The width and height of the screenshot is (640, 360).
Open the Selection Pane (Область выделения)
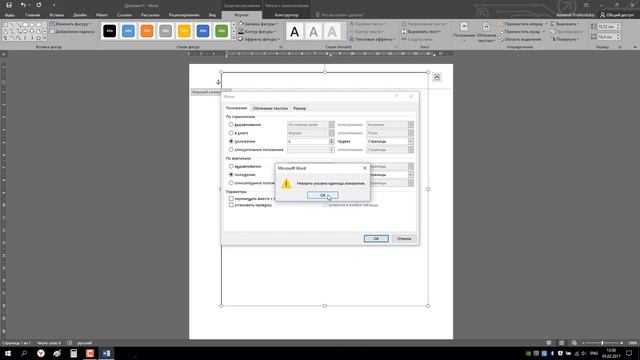tap(520, 39)
